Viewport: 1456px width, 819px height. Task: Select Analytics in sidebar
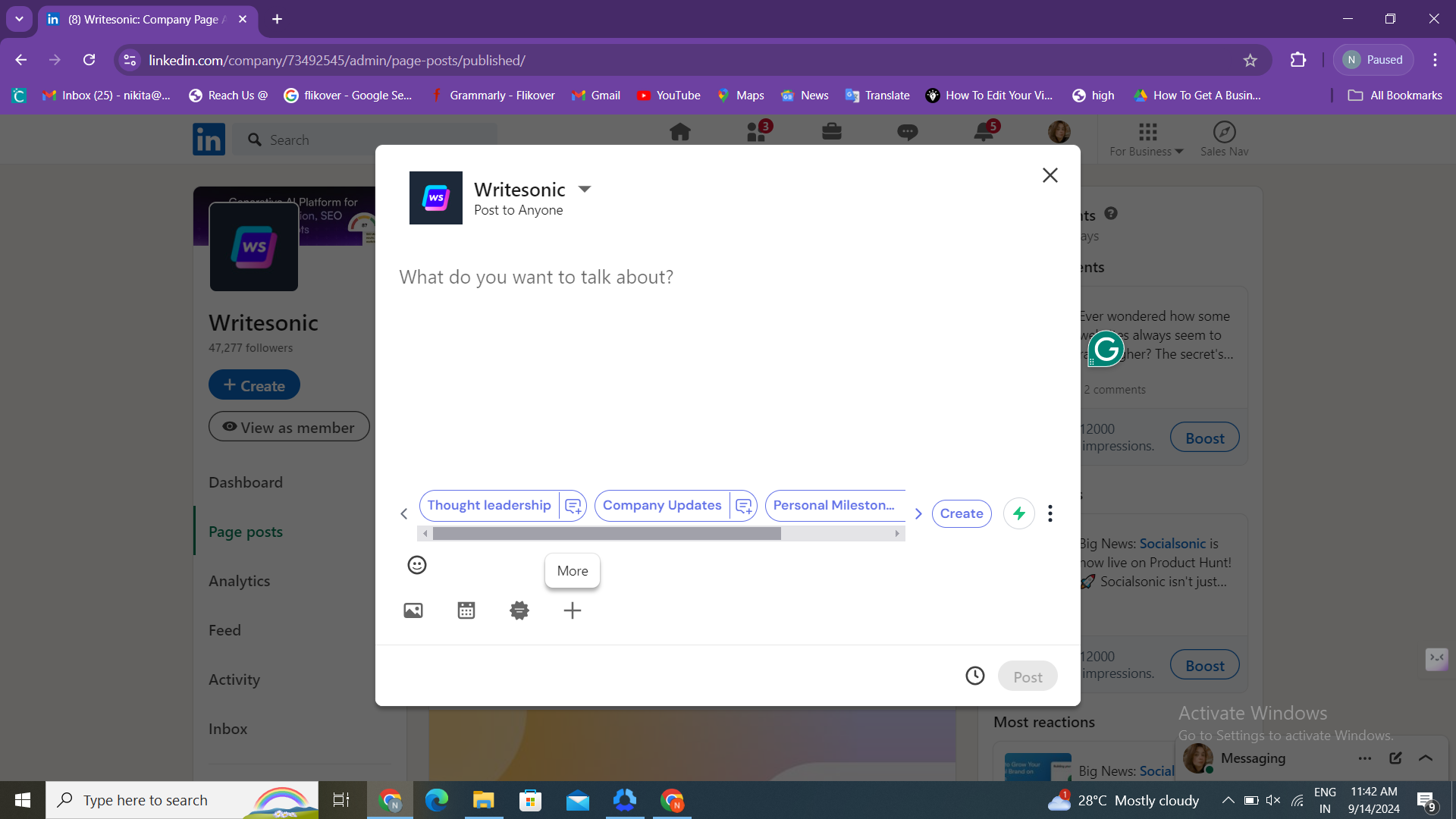pos(240,581)
